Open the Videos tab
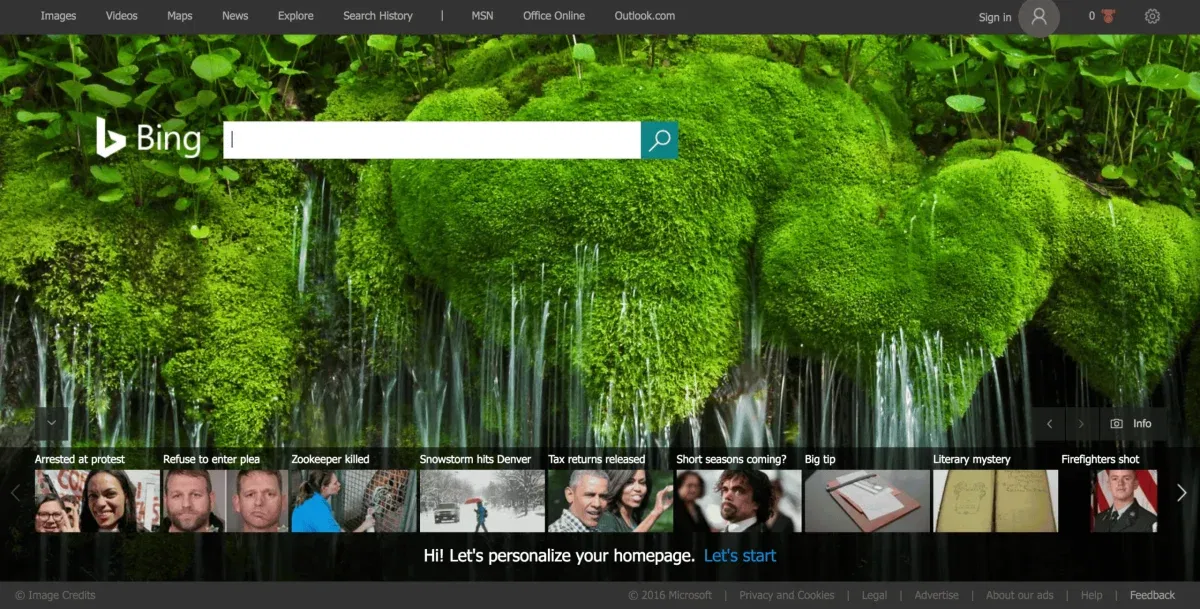The image size is (1200, 609). (x=122, y=16)
